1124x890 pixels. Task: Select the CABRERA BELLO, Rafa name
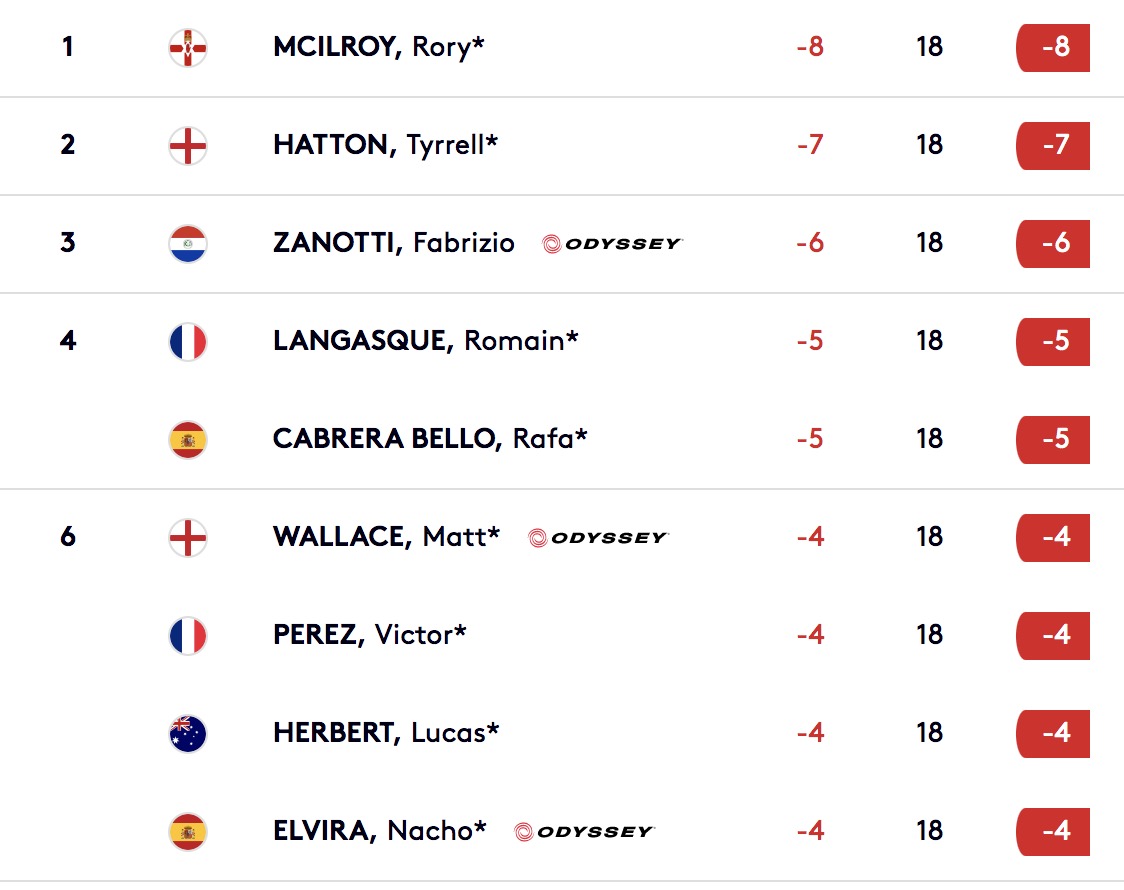(430, 439)
